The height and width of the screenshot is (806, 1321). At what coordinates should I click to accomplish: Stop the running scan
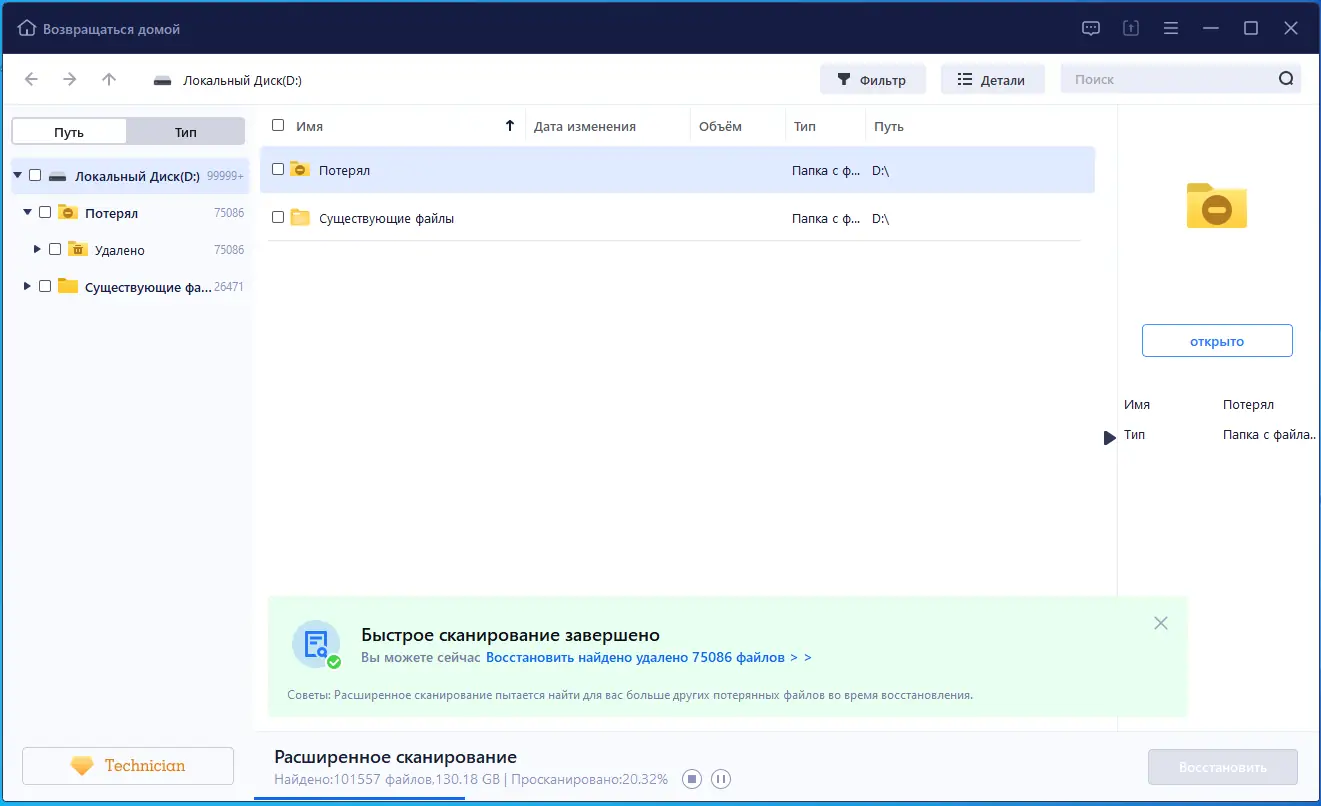coord(691,778)
